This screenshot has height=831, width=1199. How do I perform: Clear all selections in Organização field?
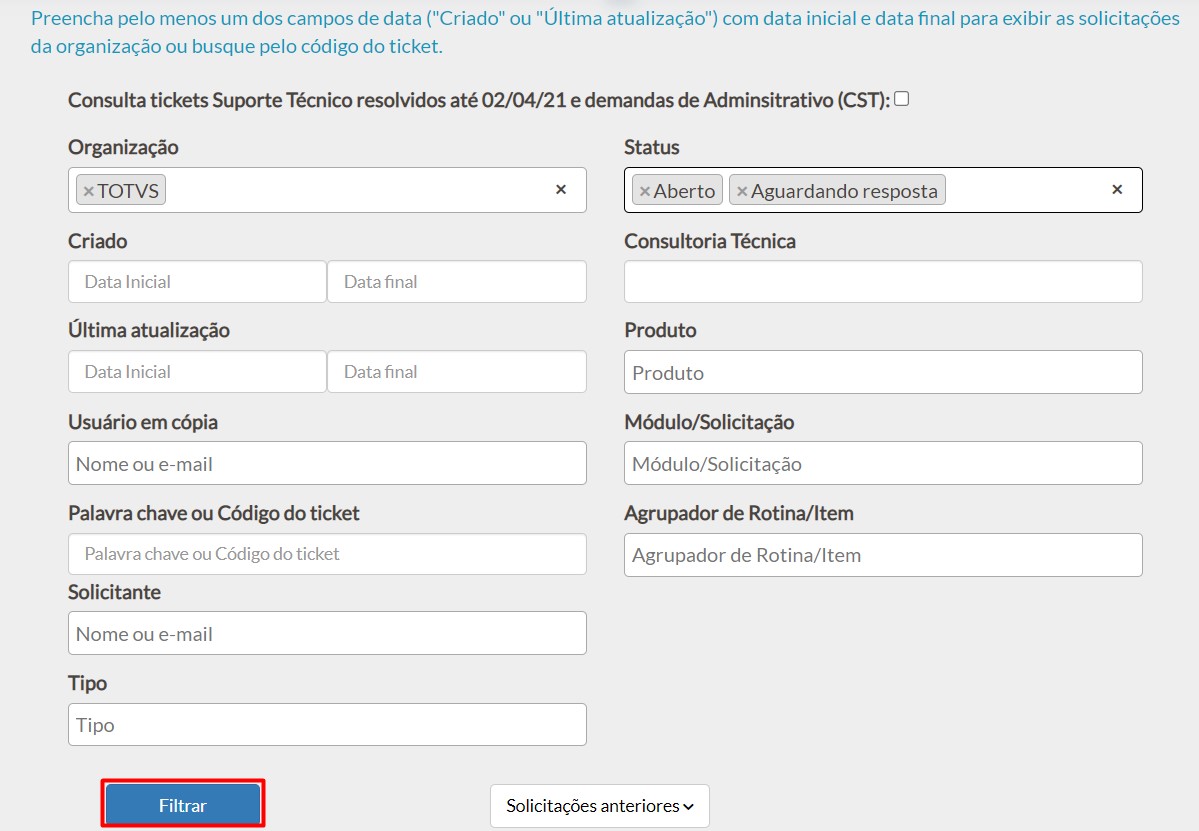pos(561,190)
